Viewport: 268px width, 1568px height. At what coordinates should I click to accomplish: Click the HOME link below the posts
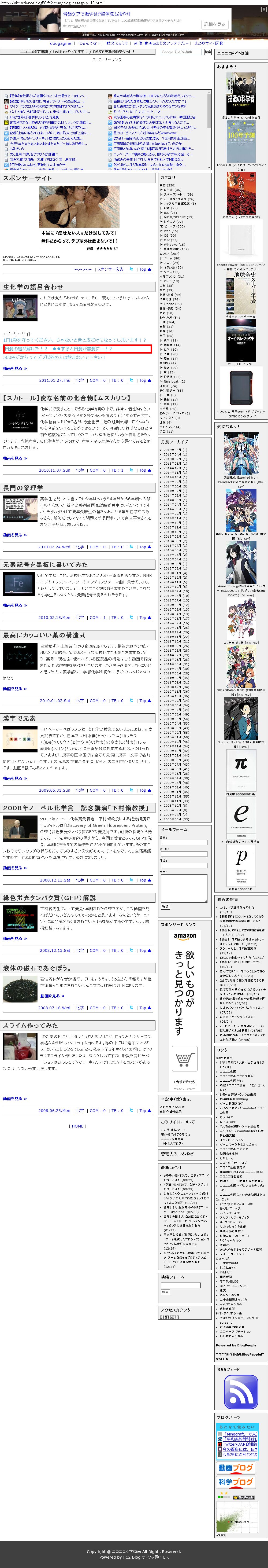point(78,1126)
